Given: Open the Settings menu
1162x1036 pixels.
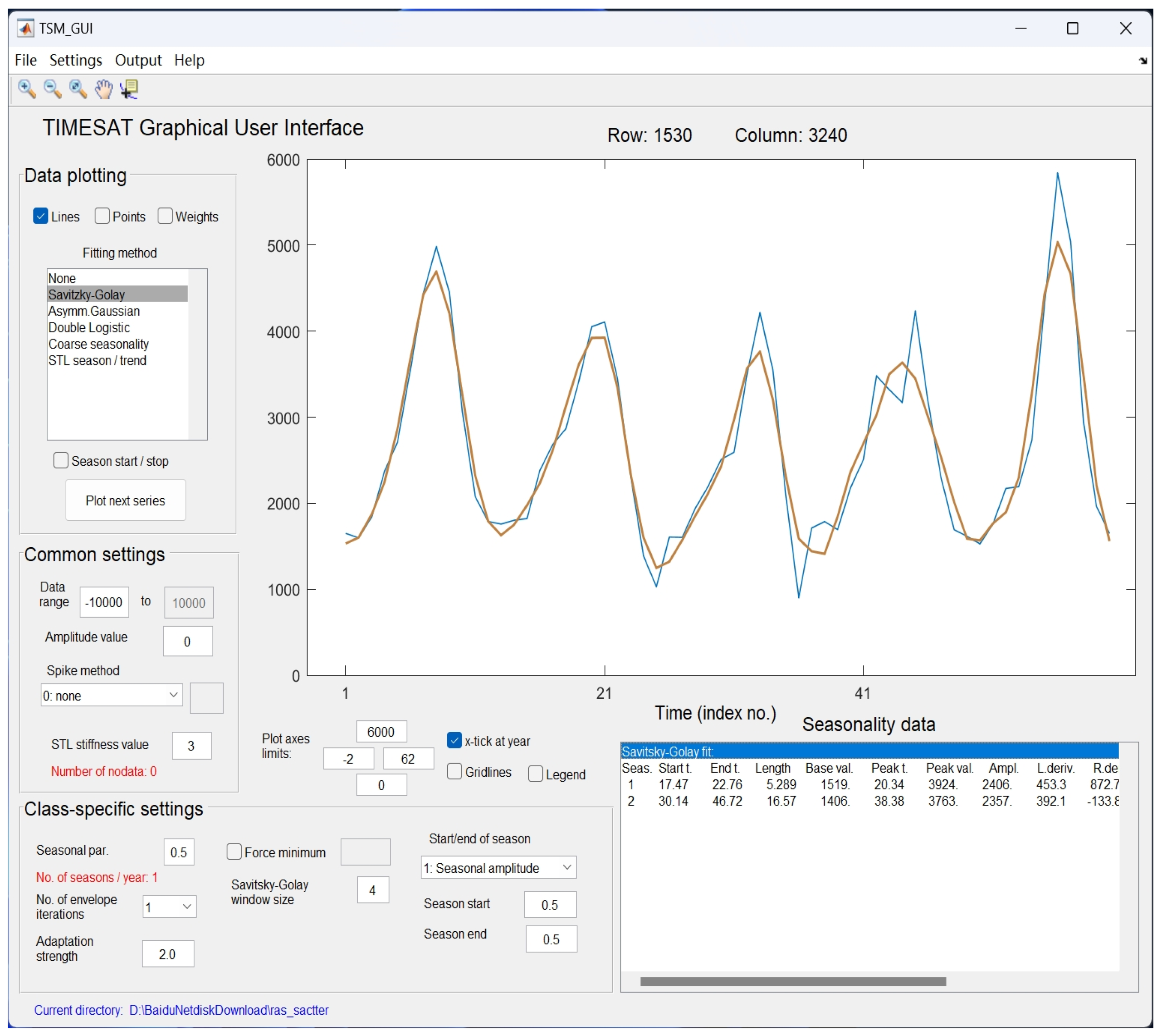Looking at the screenshot, I should tap(75, 60).
